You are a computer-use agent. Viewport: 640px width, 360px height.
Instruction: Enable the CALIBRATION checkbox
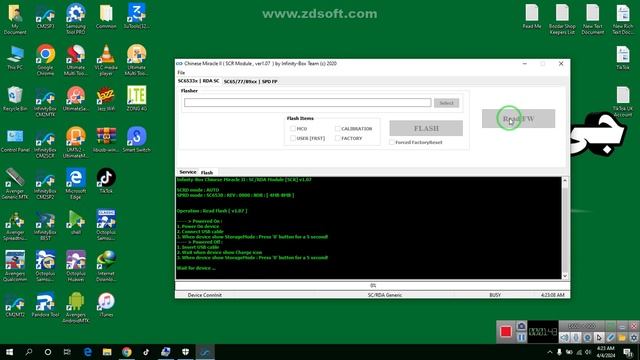[338, 129]
